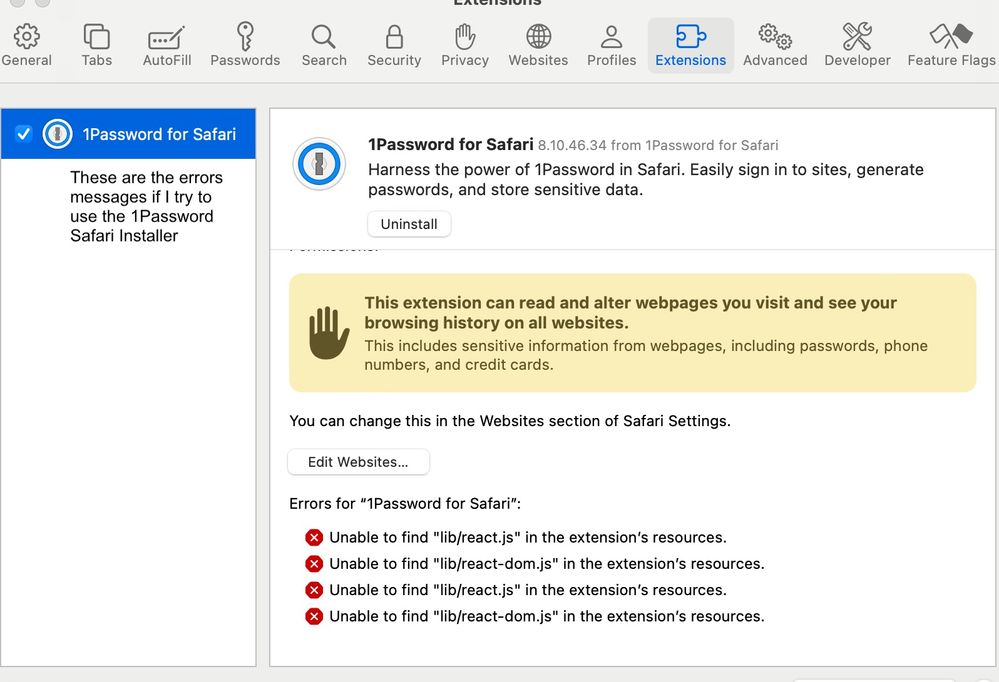This screenshot has height=682, width=999.
Task: Uninstall the 1Password for Safari extension
Action: pos(409,224)
